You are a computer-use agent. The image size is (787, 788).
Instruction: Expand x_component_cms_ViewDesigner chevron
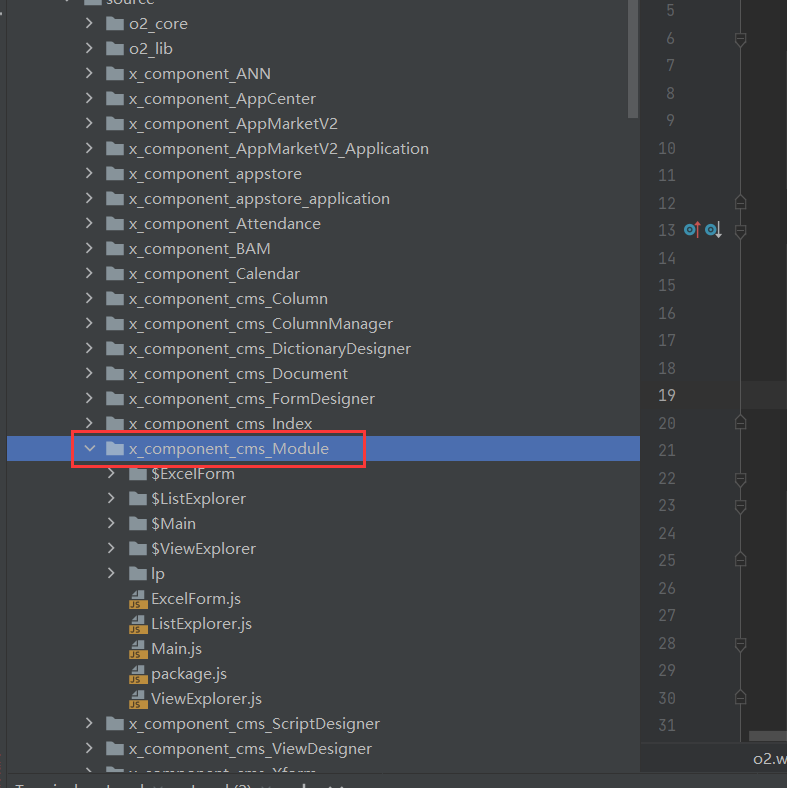pyautogui.click(x=89, y=749)
